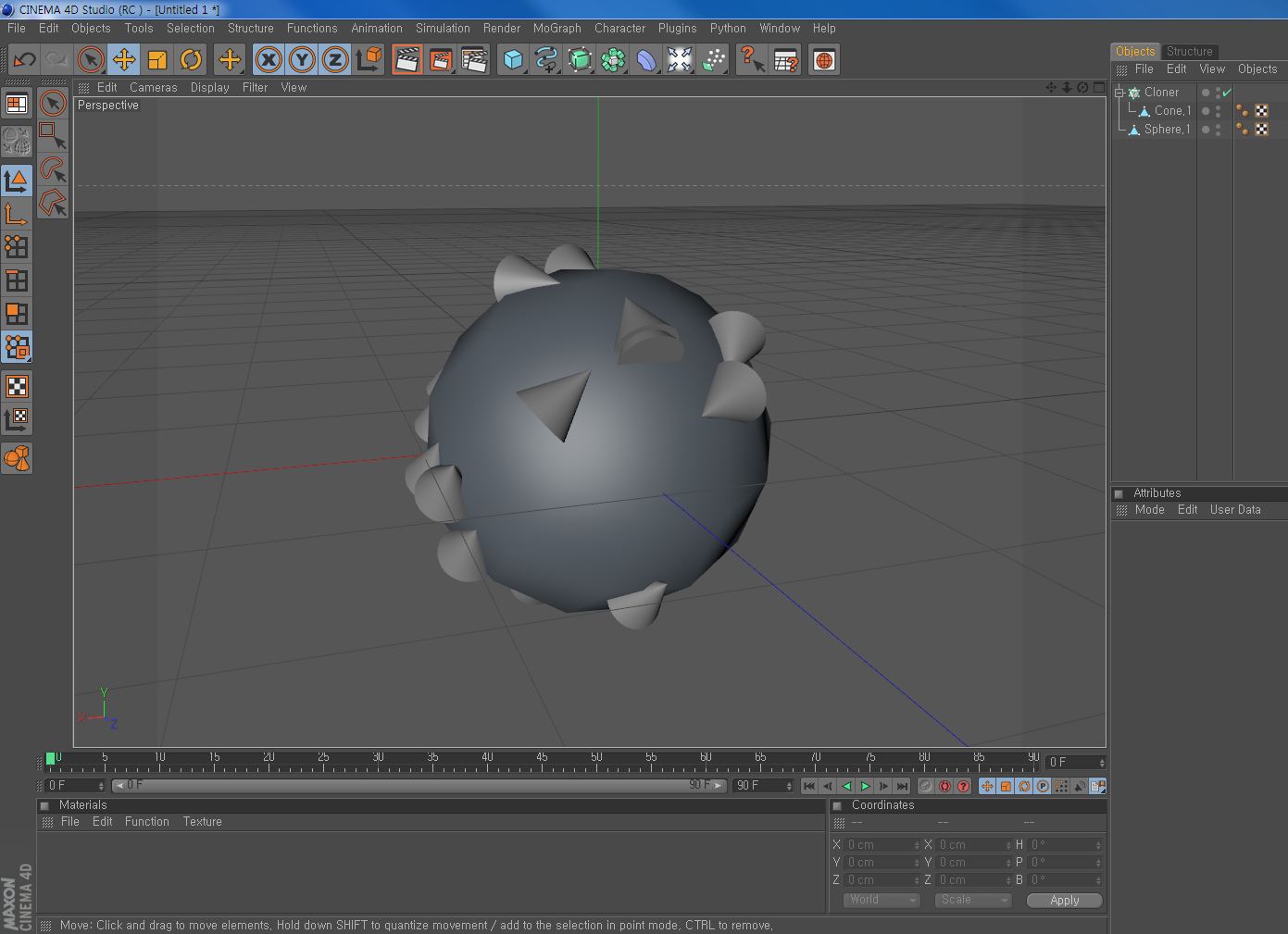Toggle the Y axis lock
Image resolution: width=1288 pixels, height=934 pixels.
pyautogui.click(x=302, y=60)
